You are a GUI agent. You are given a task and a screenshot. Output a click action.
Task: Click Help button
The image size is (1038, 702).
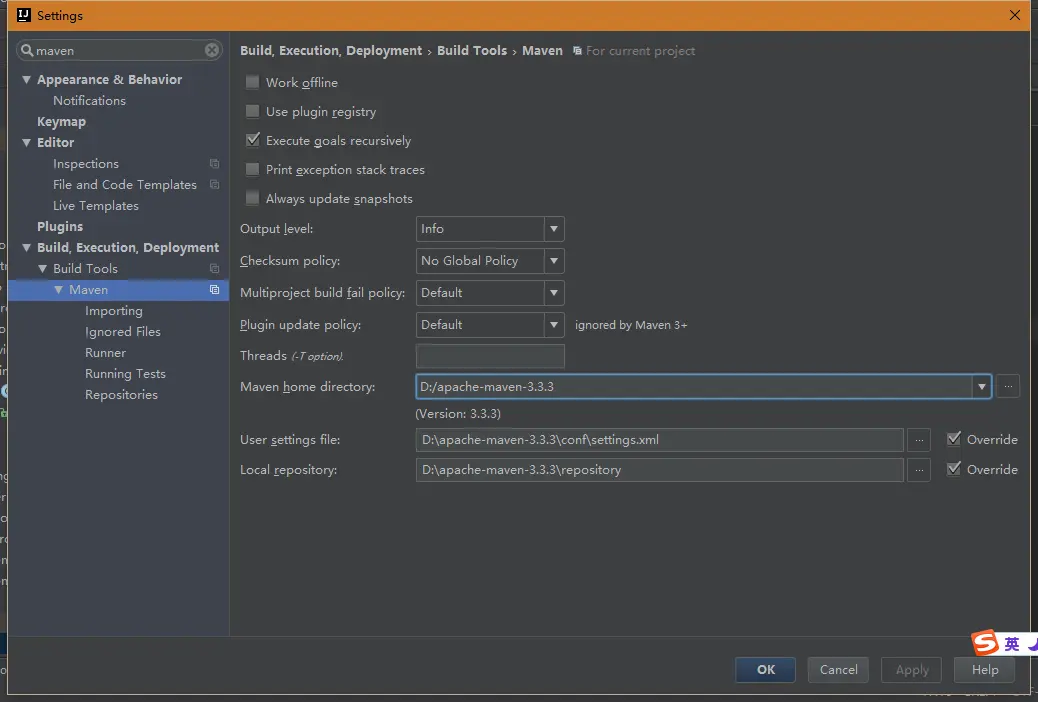tap(984, 670)
